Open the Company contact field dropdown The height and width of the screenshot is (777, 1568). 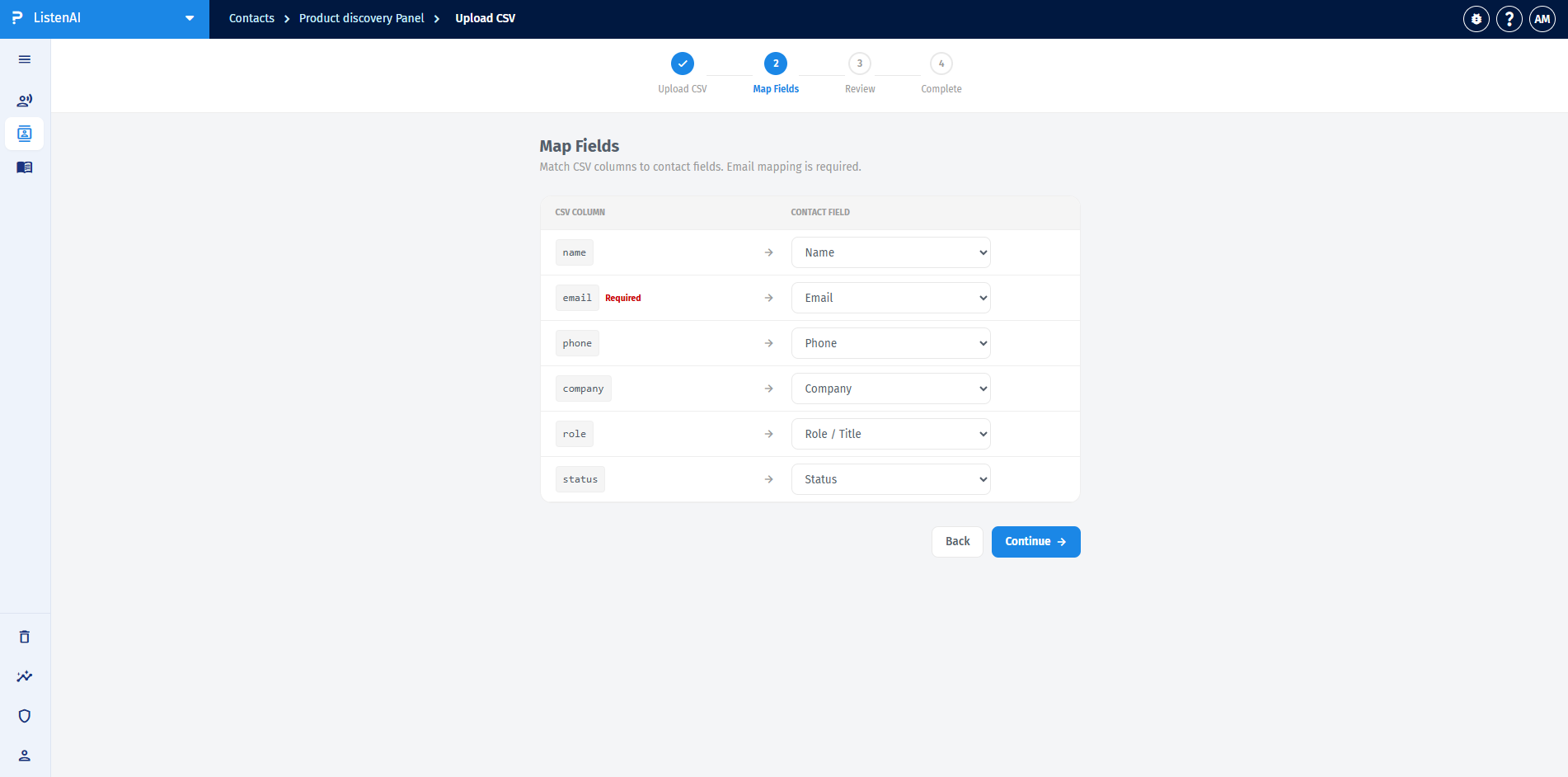(891, 388)
